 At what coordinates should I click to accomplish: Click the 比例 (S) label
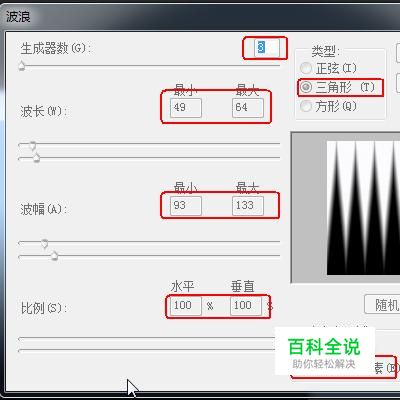click(x=44, y=308)
